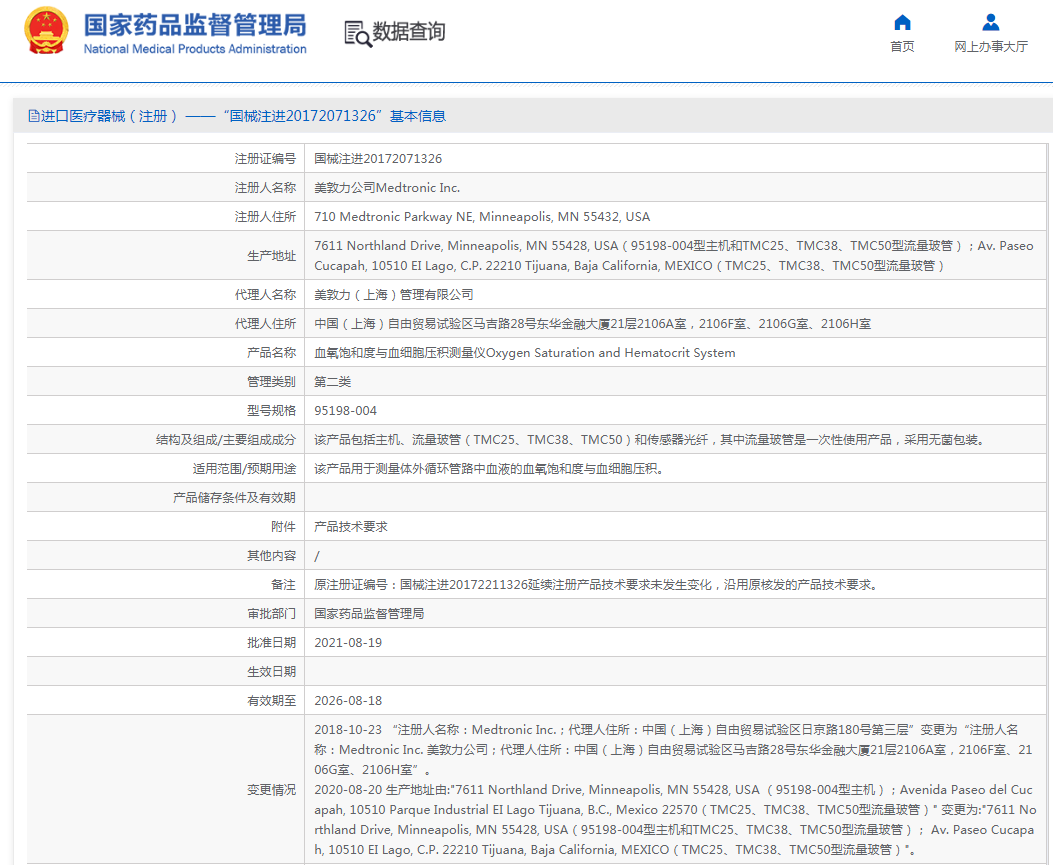Image resolution: width=1053 pixels, height=865 pixels.
Task: Select the 美敦力公司Medtronic Inc. registrant name
Action: [387, 188]
